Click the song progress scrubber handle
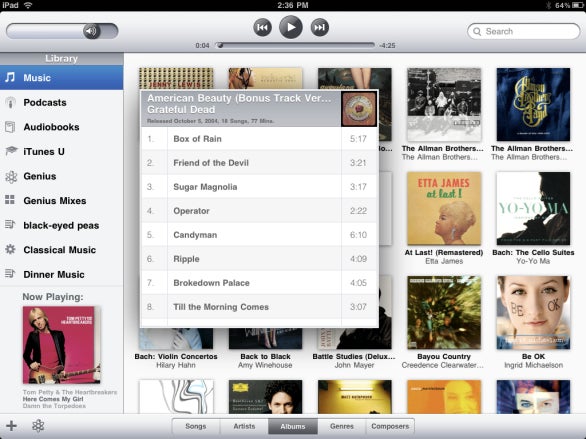The width and height of the screenshot is (586, 439). click(220, 45)
